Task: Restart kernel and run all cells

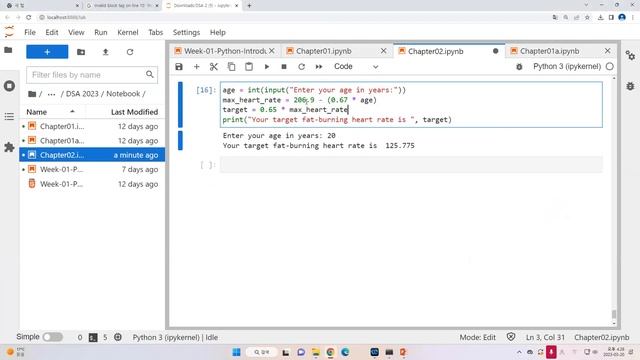Action: (x=319, y=67)
